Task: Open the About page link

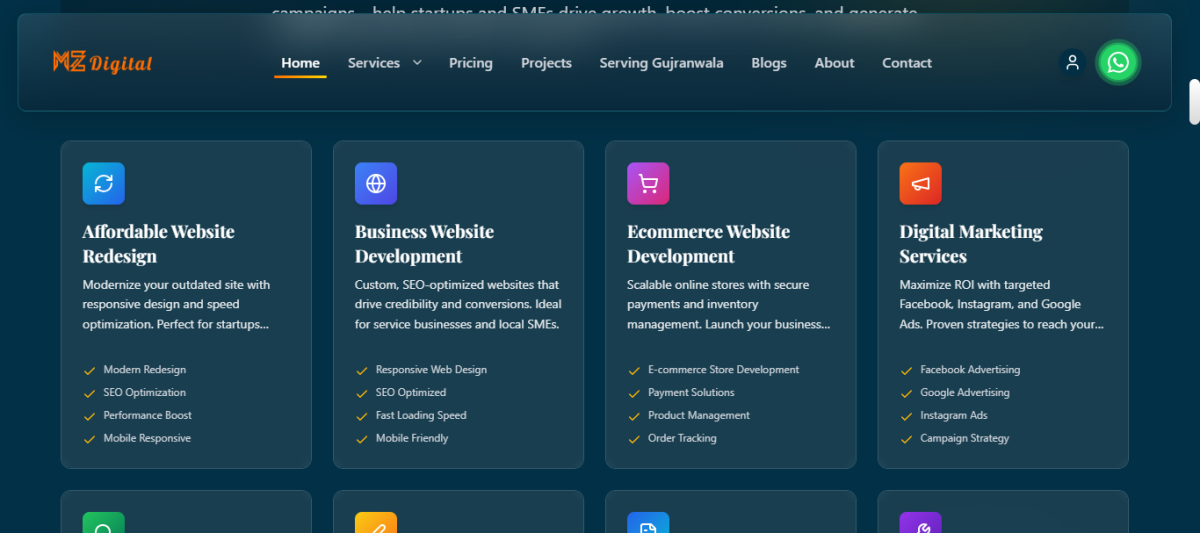Action: click(x=834, y=63)
